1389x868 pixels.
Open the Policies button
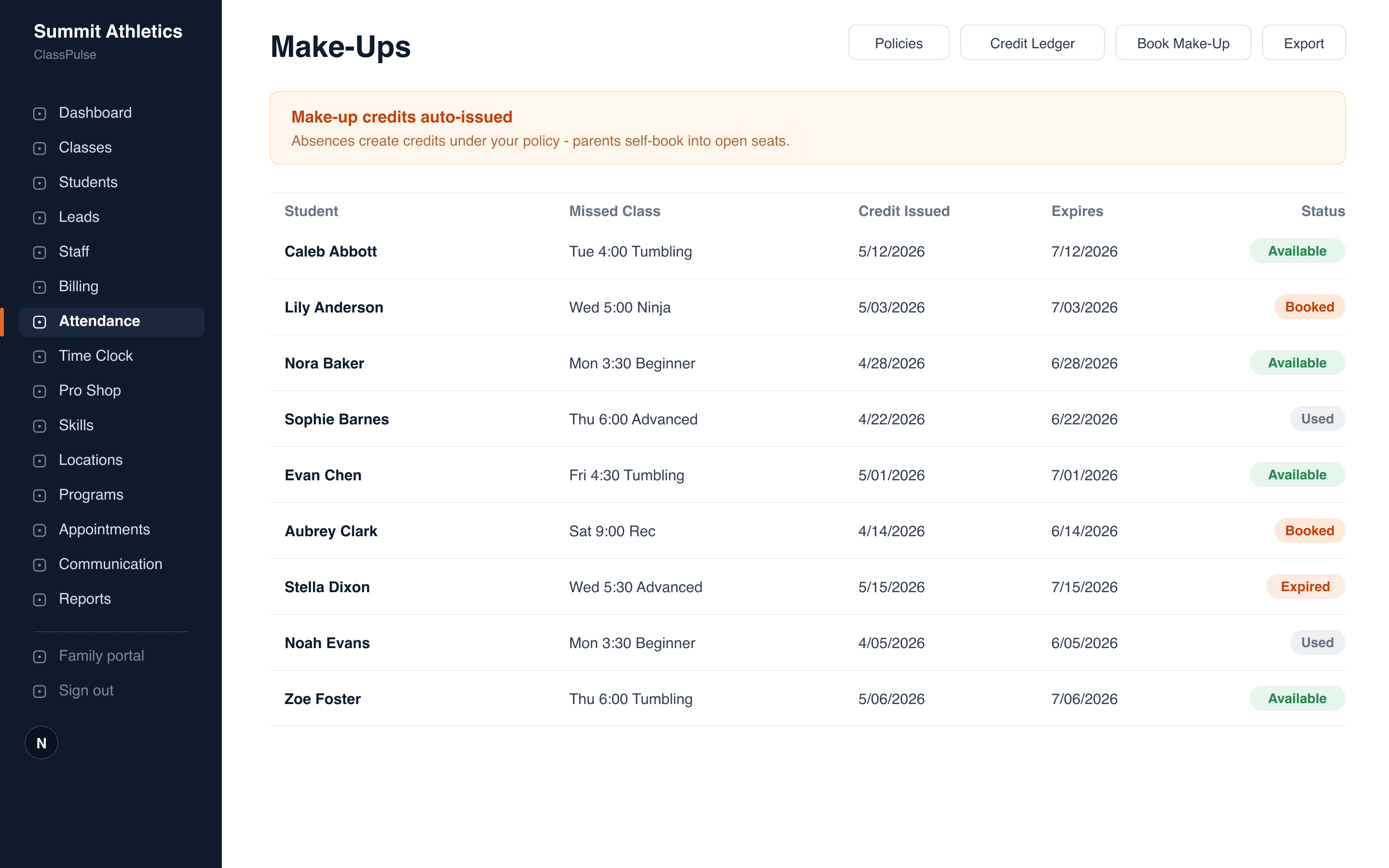pos(898,43)
